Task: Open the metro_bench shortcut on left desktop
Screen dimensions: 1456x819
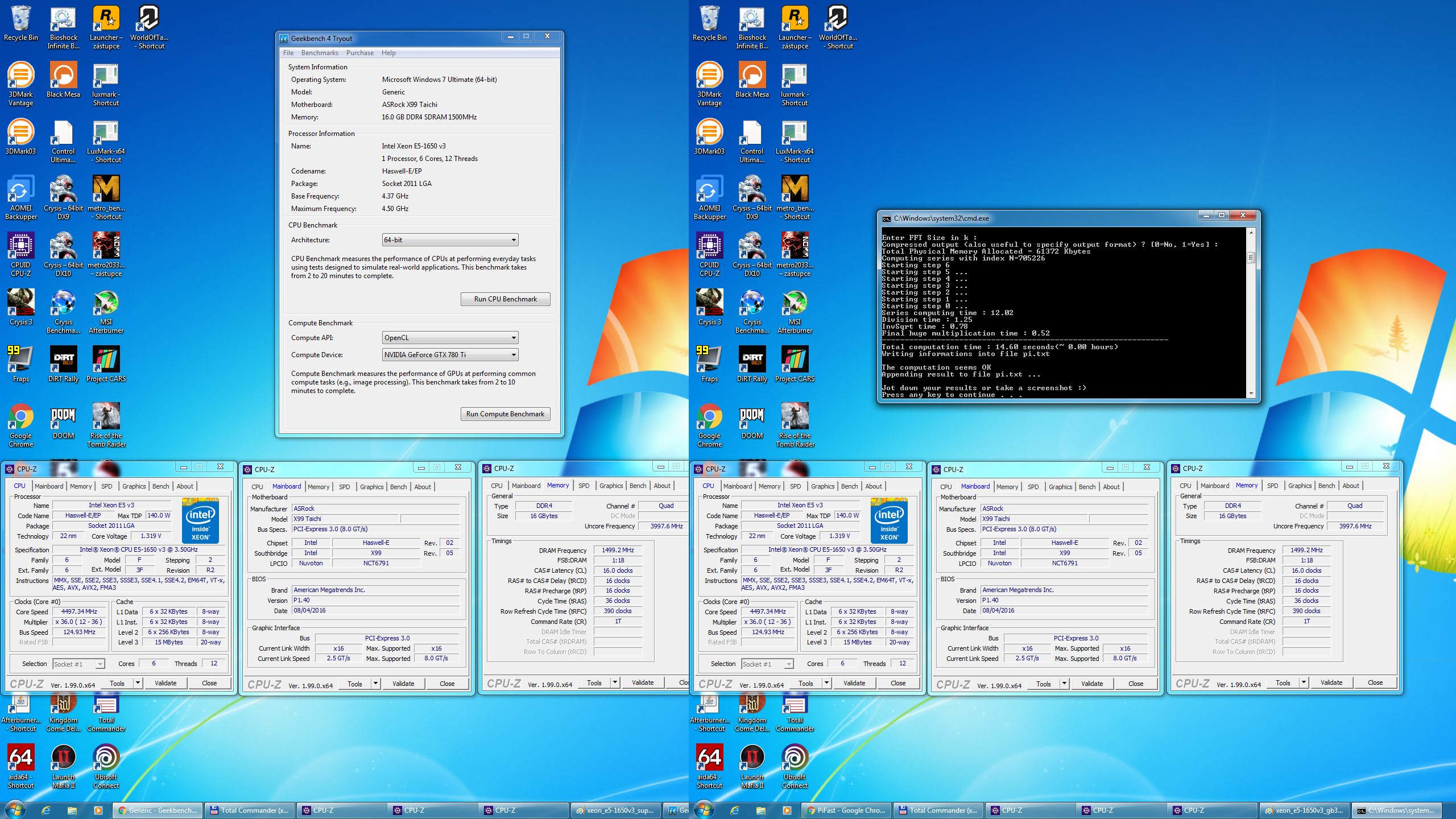Action: tap(106, 198)
